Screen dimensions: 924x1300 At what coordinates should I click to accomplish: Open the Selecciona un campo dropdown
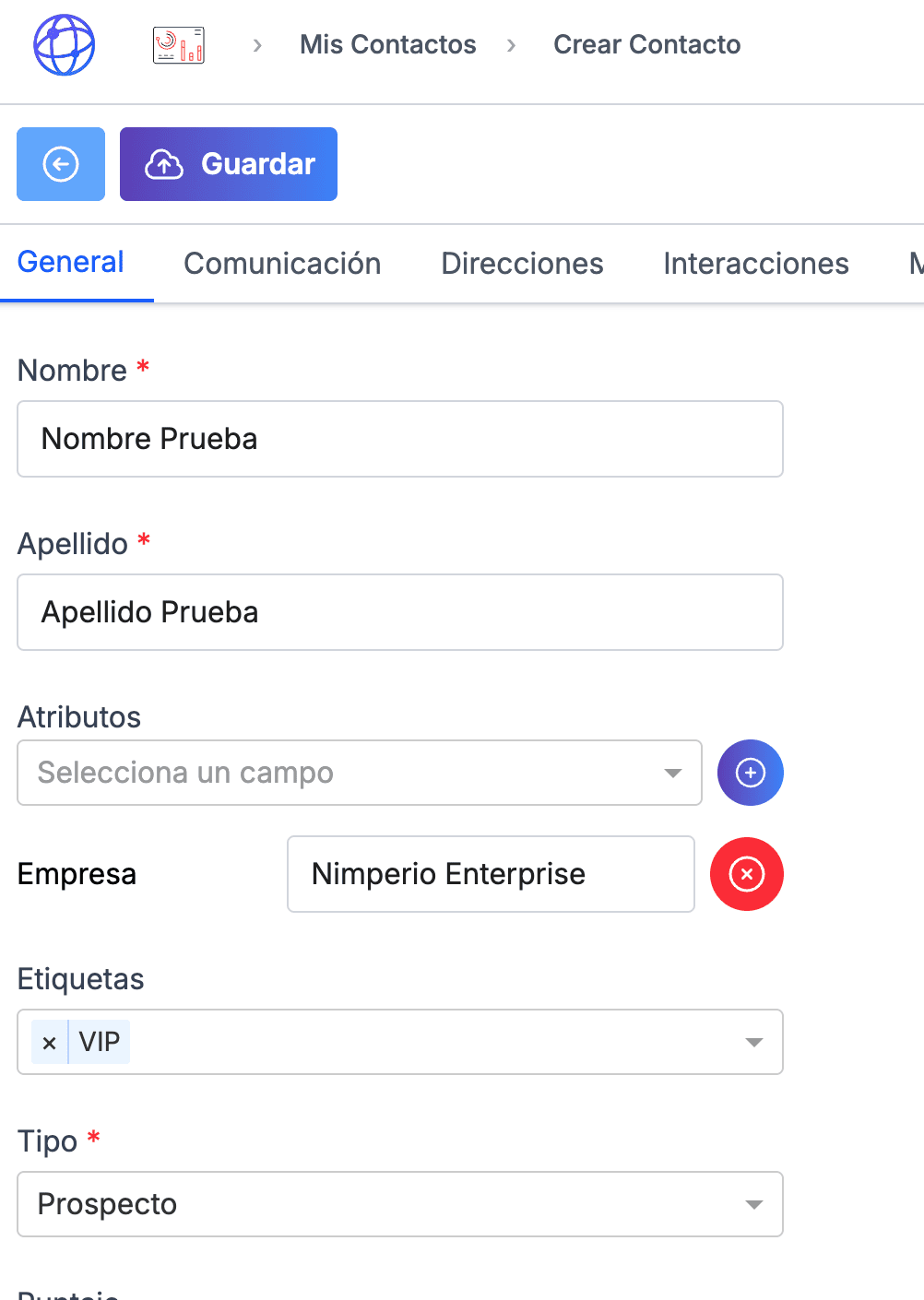[x=359, y=773]
